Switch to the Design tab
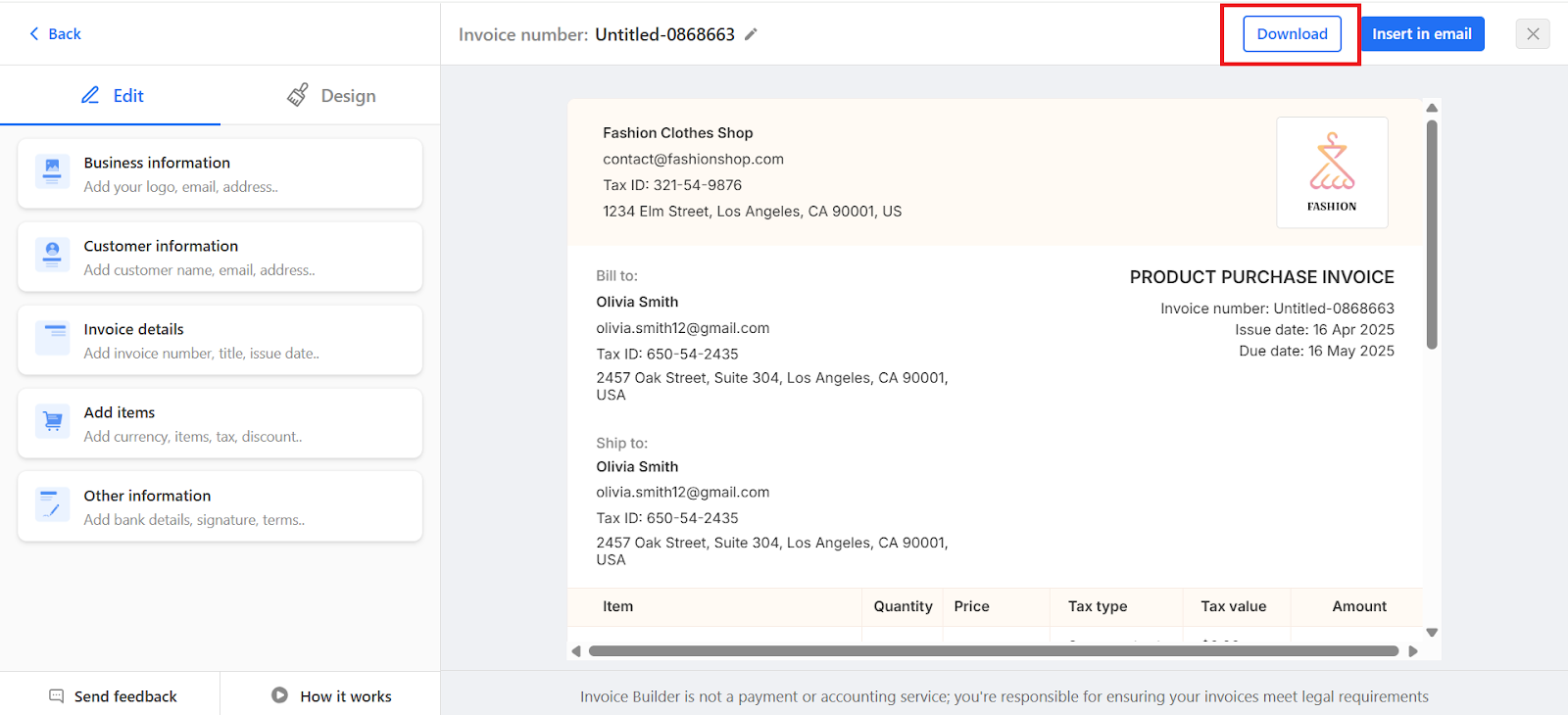Viewport: 1568px width, 715px height. 330,95
